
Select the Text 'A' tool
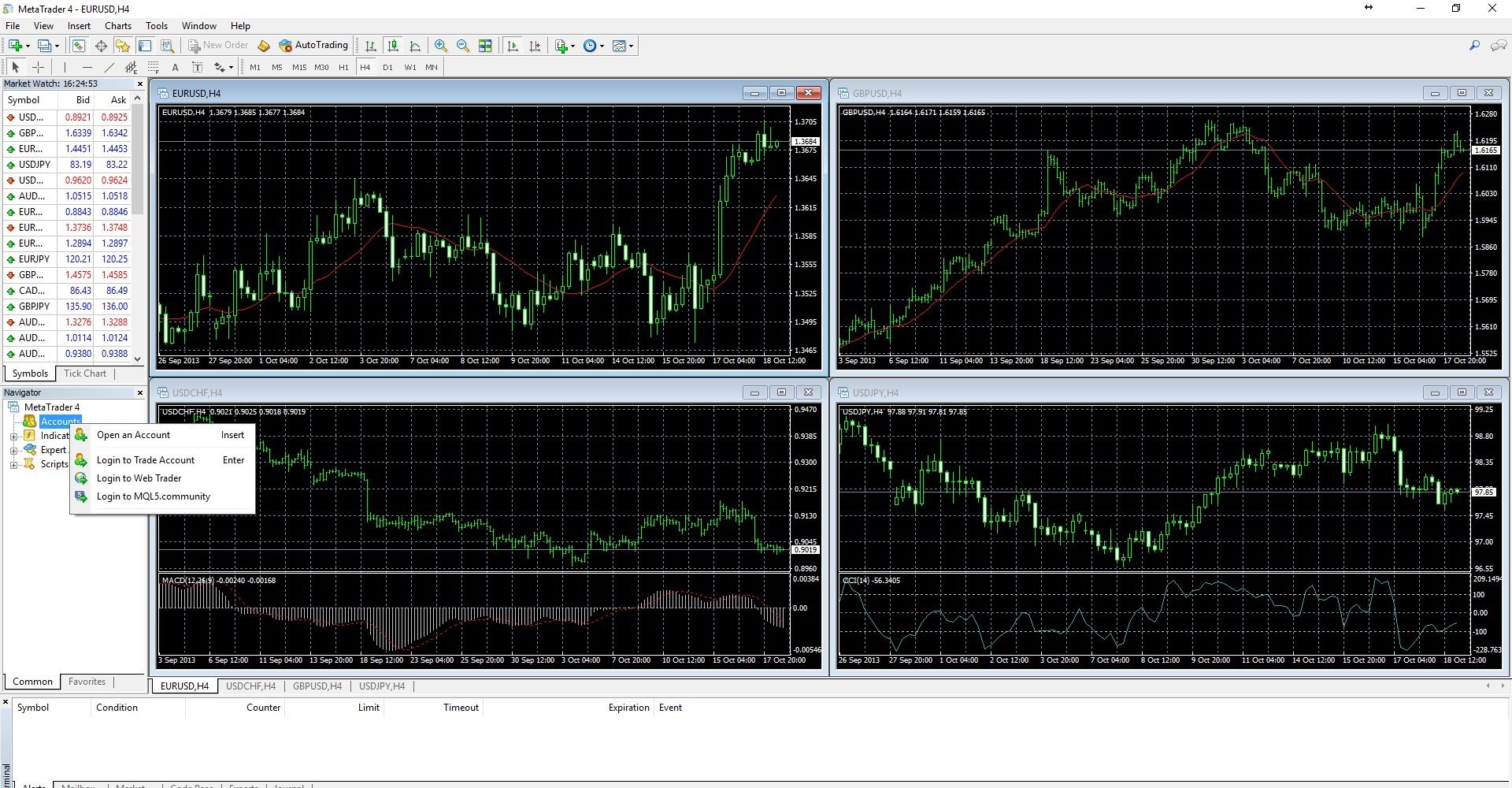pyautogui.click(x=175, y=67)
